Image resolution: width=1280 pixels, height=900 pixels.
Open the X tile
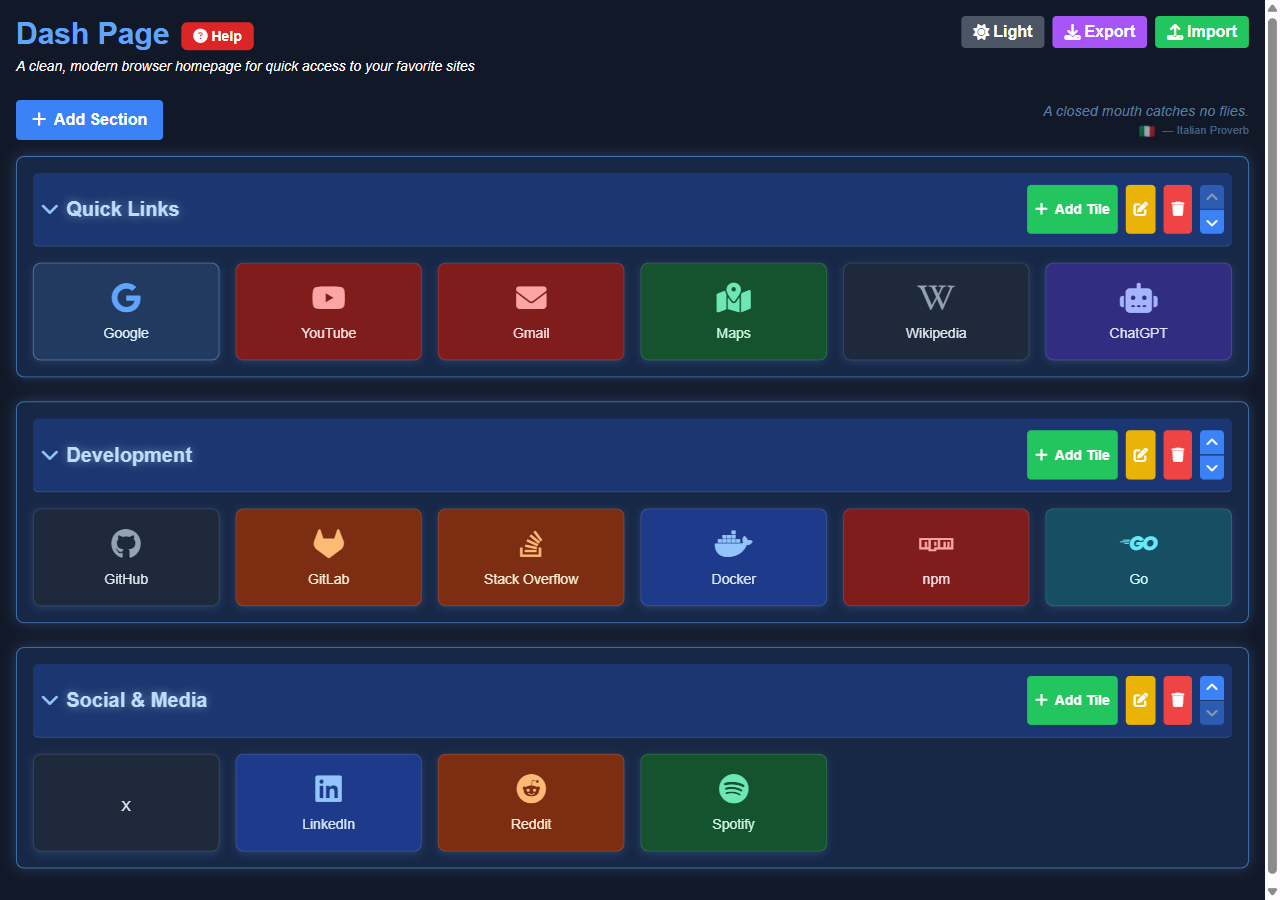pyautogui.click(x=126, y=803)
